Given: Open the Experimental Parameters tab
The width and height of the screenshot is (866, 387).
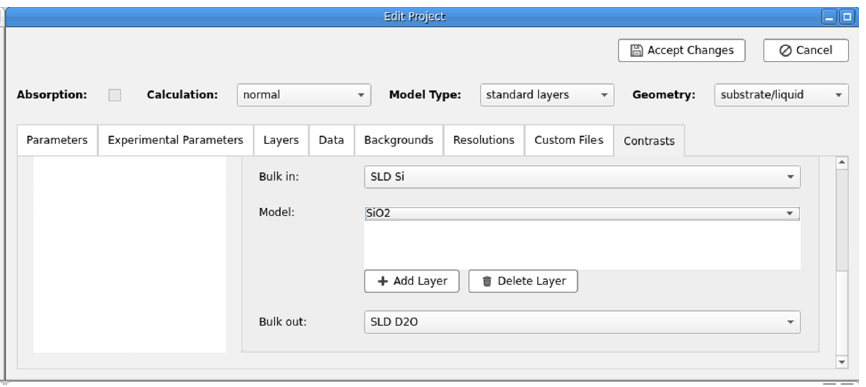Looking at the screenshot, I should [x=176, y=140].
